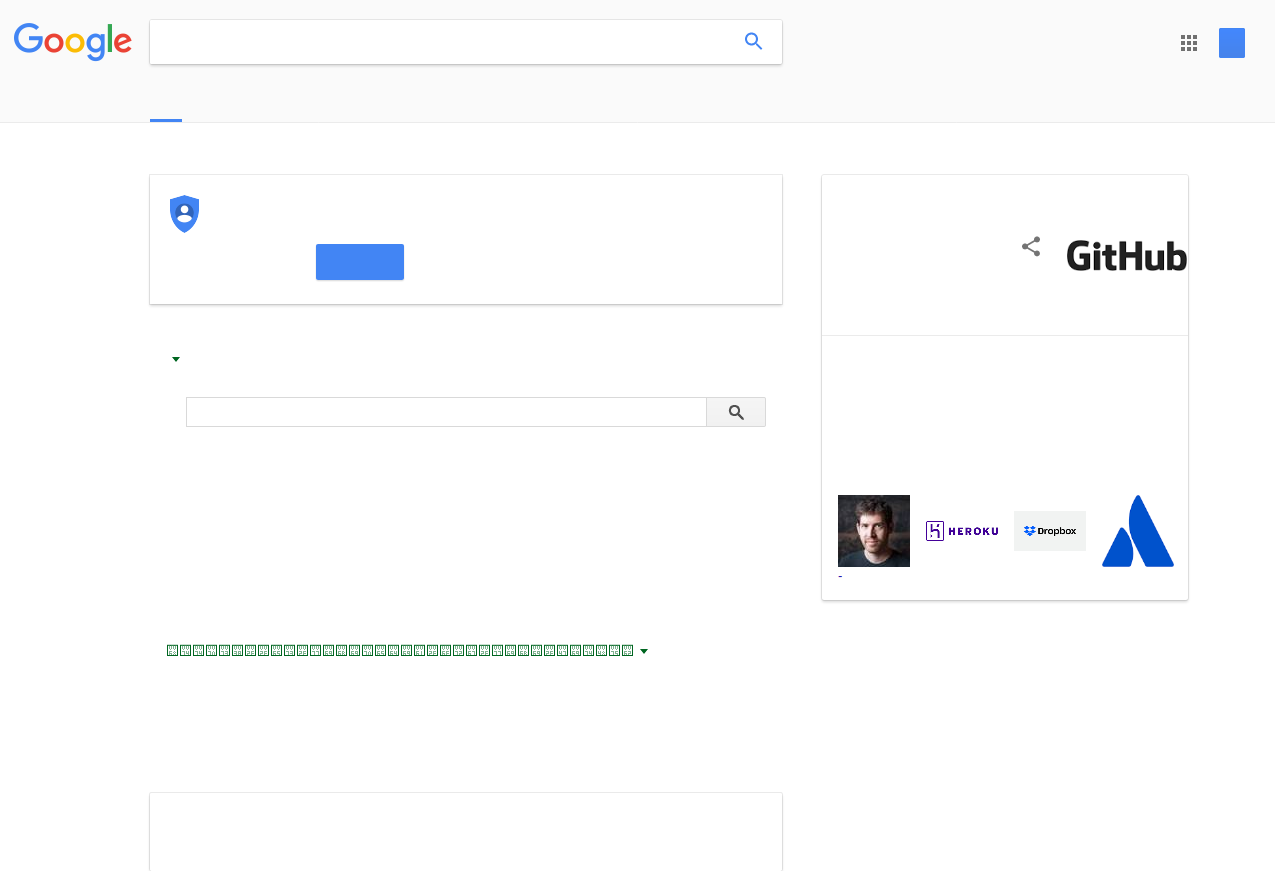1280x871 pixels.
Task: Open the Google apps grid
Action: 1189,43
